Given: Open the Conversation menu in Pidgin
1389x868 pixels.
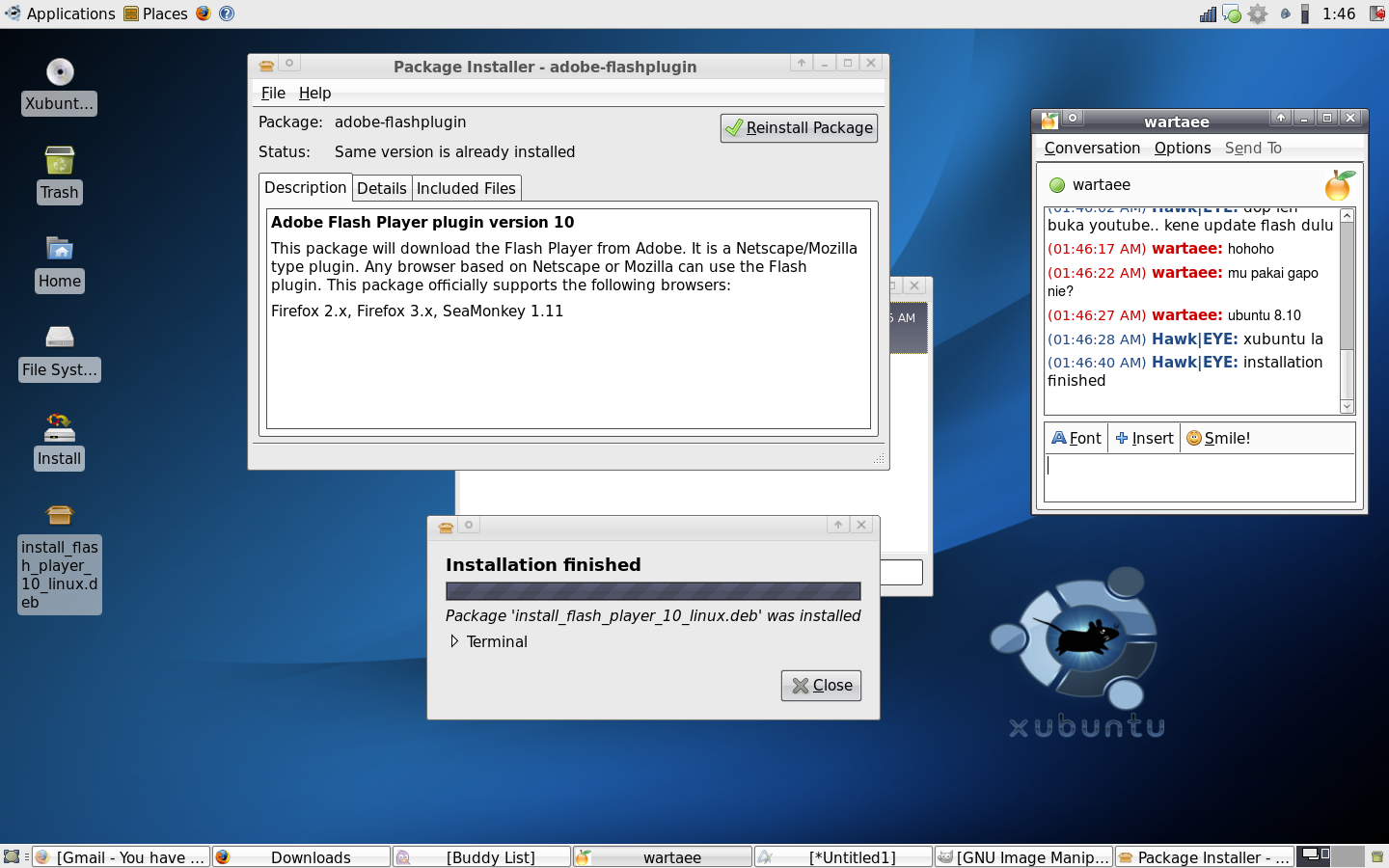Looking at the screenshot, I should (1092, 148).
